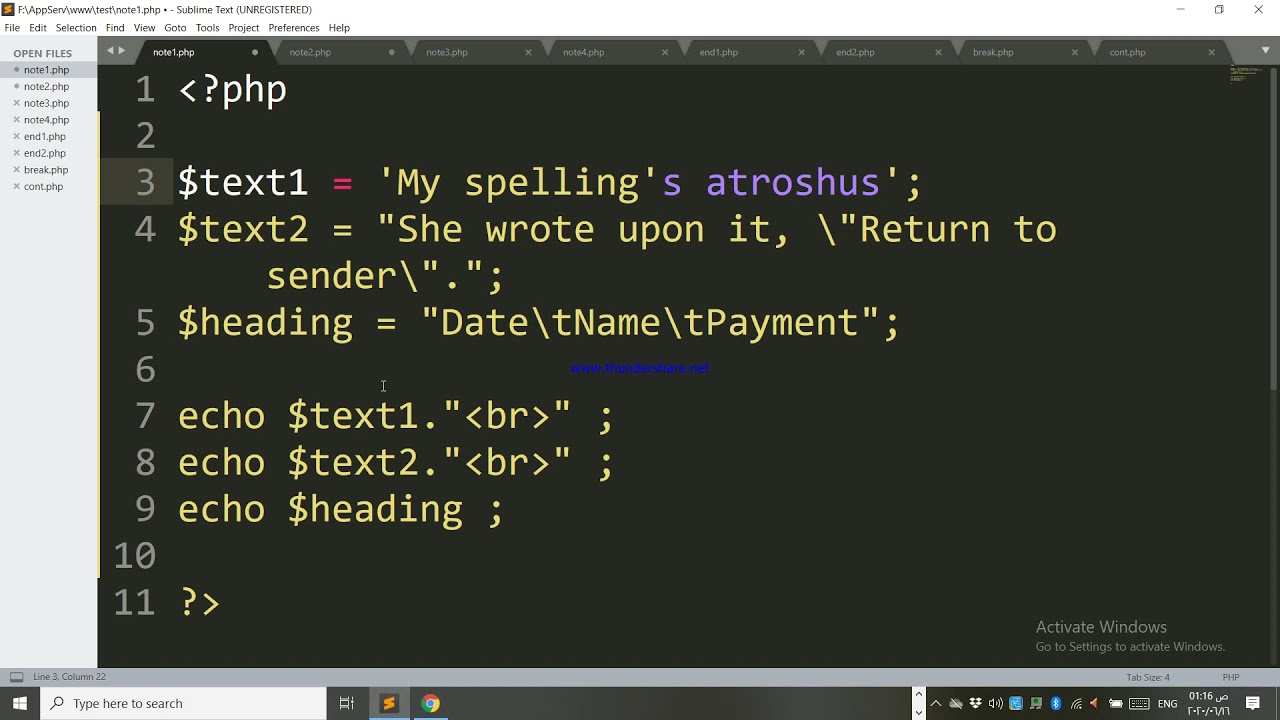
Task: Close the note3.php tab
Action: point(528,52)
